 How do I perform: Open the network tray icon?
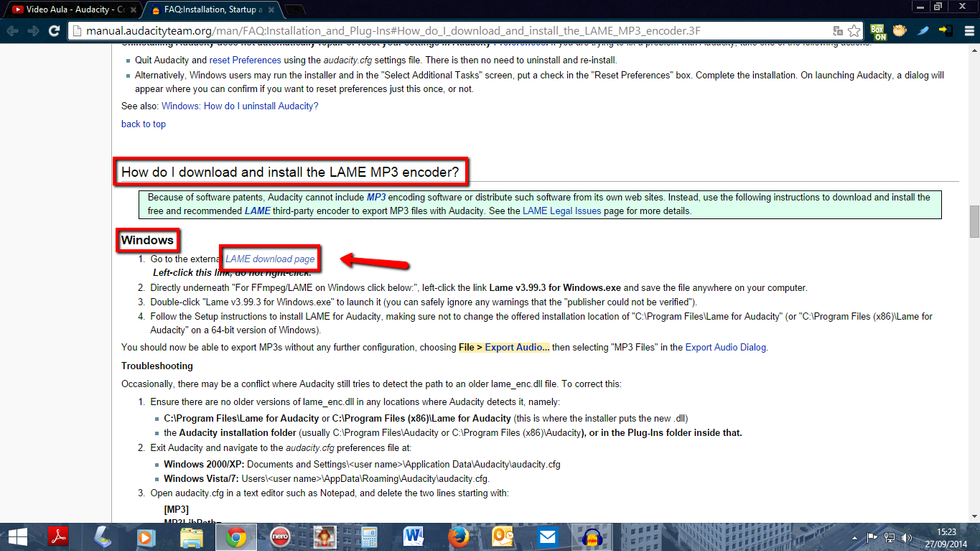tap(889, 538)
